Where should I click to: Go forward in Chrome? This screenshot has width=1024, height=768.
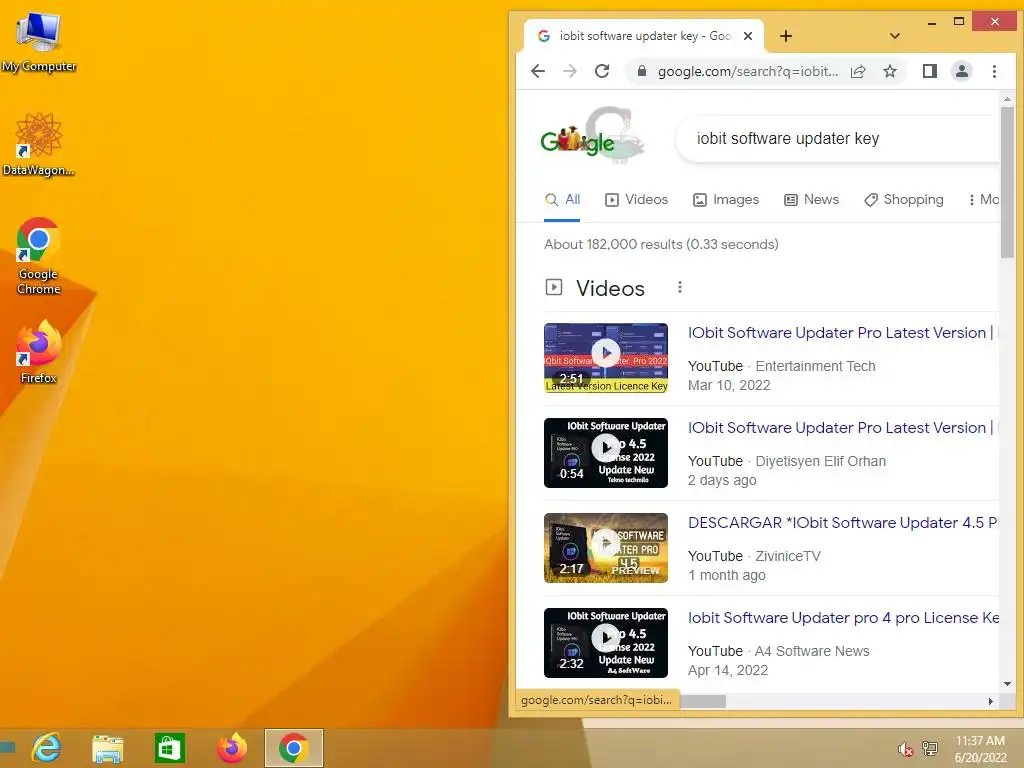(569, 71)
